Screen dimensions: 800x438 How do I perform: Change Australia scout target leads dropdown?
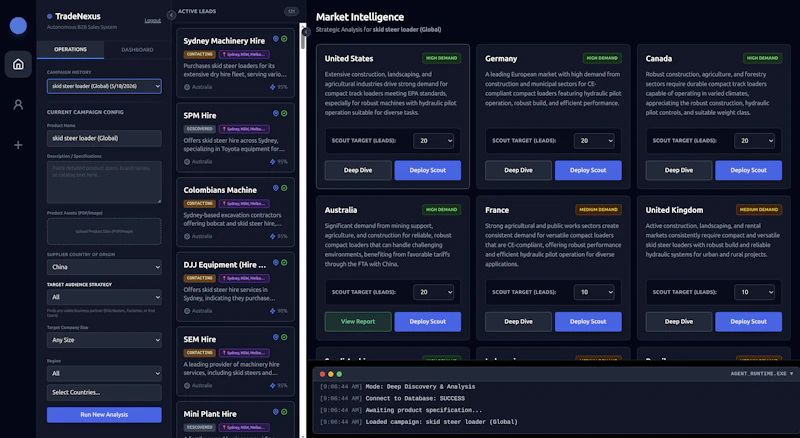point(434,292)
